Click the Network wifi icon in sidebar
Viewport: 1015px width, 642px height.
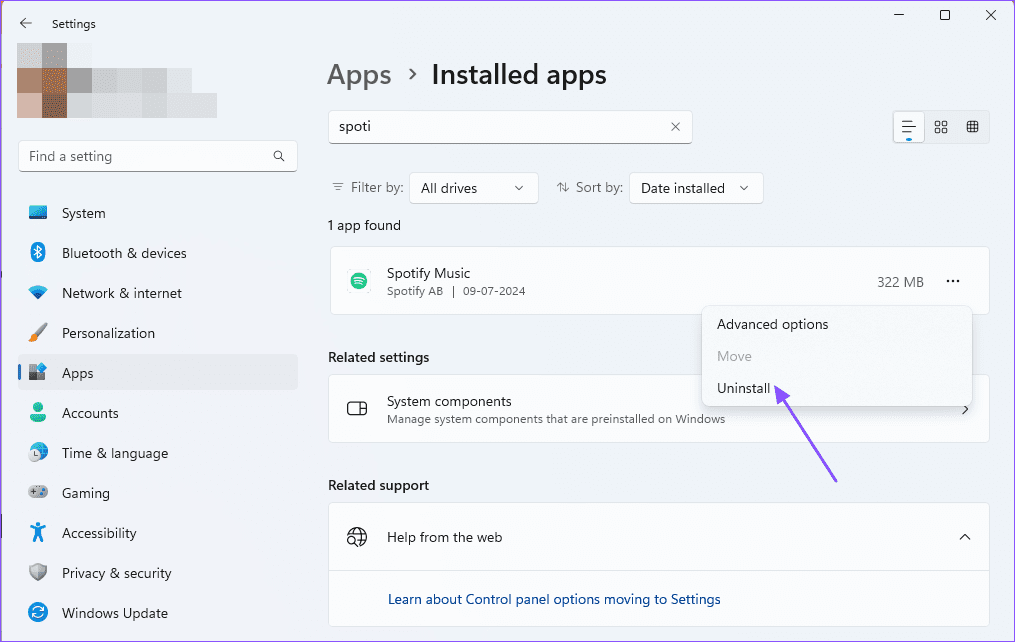pos(38,293)
